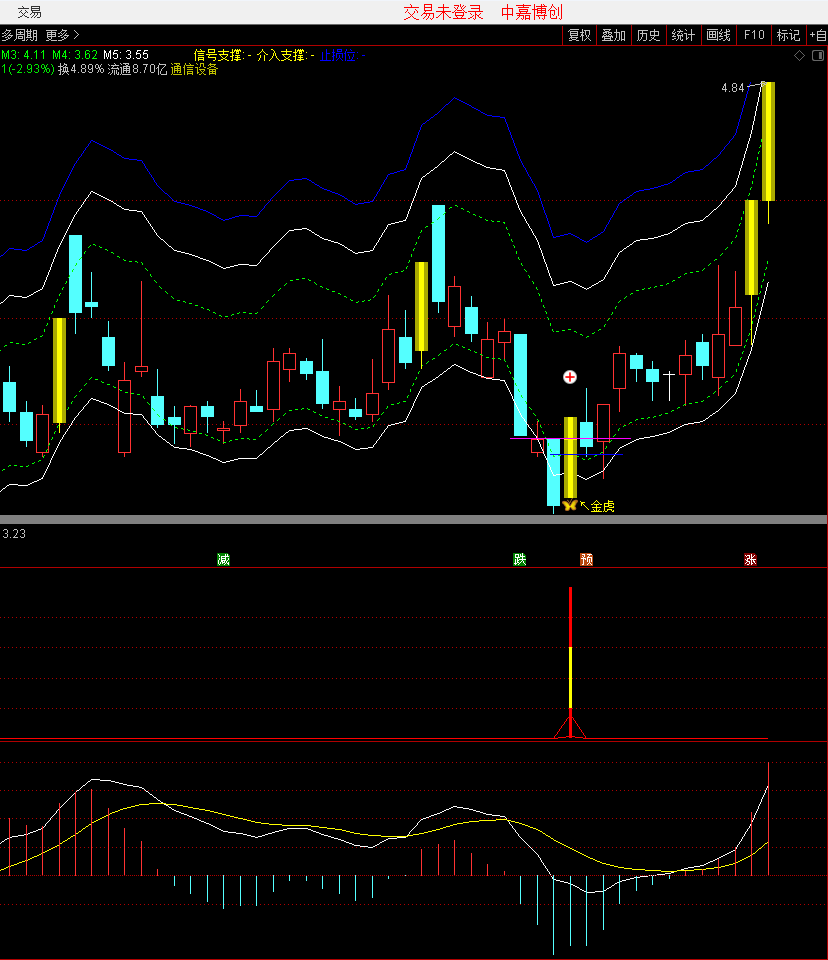Click the 止损位 stop-loss link
Image resolution: width=828 pixels, height=960 pixels.
(338, 56)
